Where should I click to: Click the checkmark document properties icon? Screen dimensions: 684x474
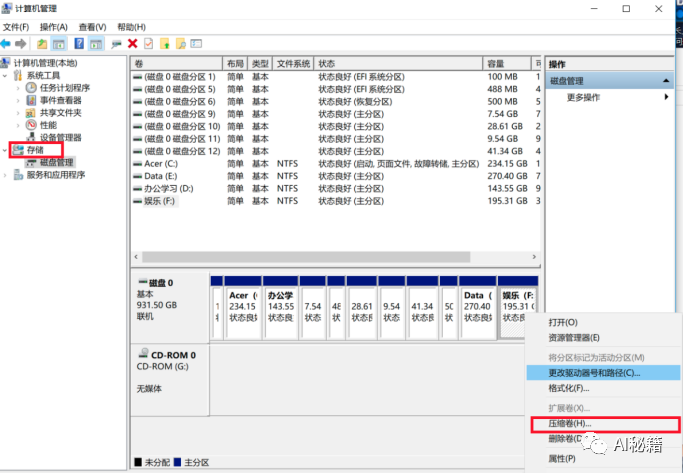149,44
